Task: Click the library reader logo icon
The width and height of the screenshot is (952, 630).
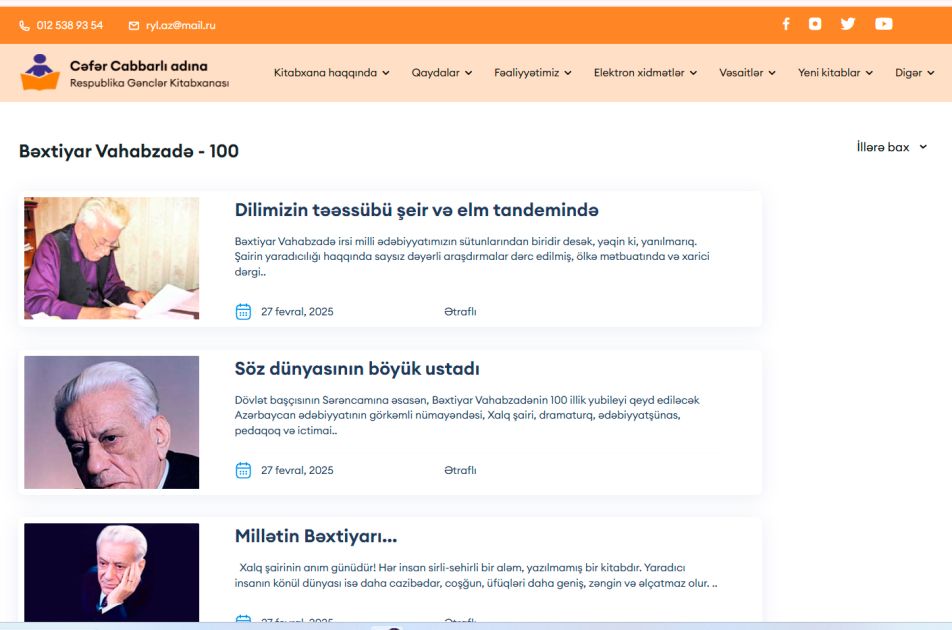Action: coord(40,72)
